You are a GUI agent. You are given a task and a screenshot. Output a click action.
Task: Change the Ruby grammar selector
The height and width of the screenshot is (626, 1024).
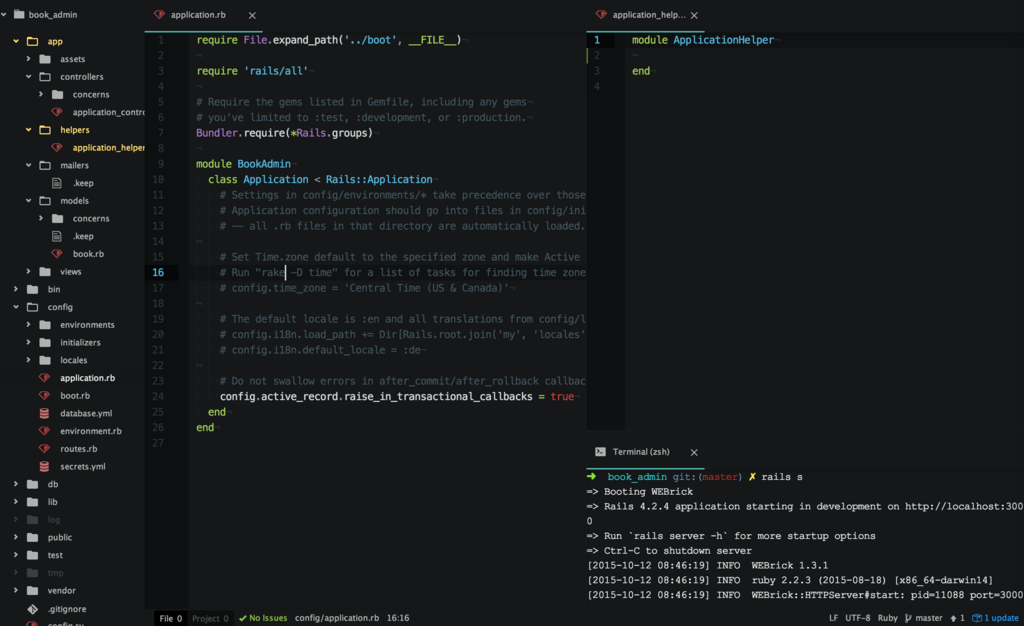tap(887, 618)
